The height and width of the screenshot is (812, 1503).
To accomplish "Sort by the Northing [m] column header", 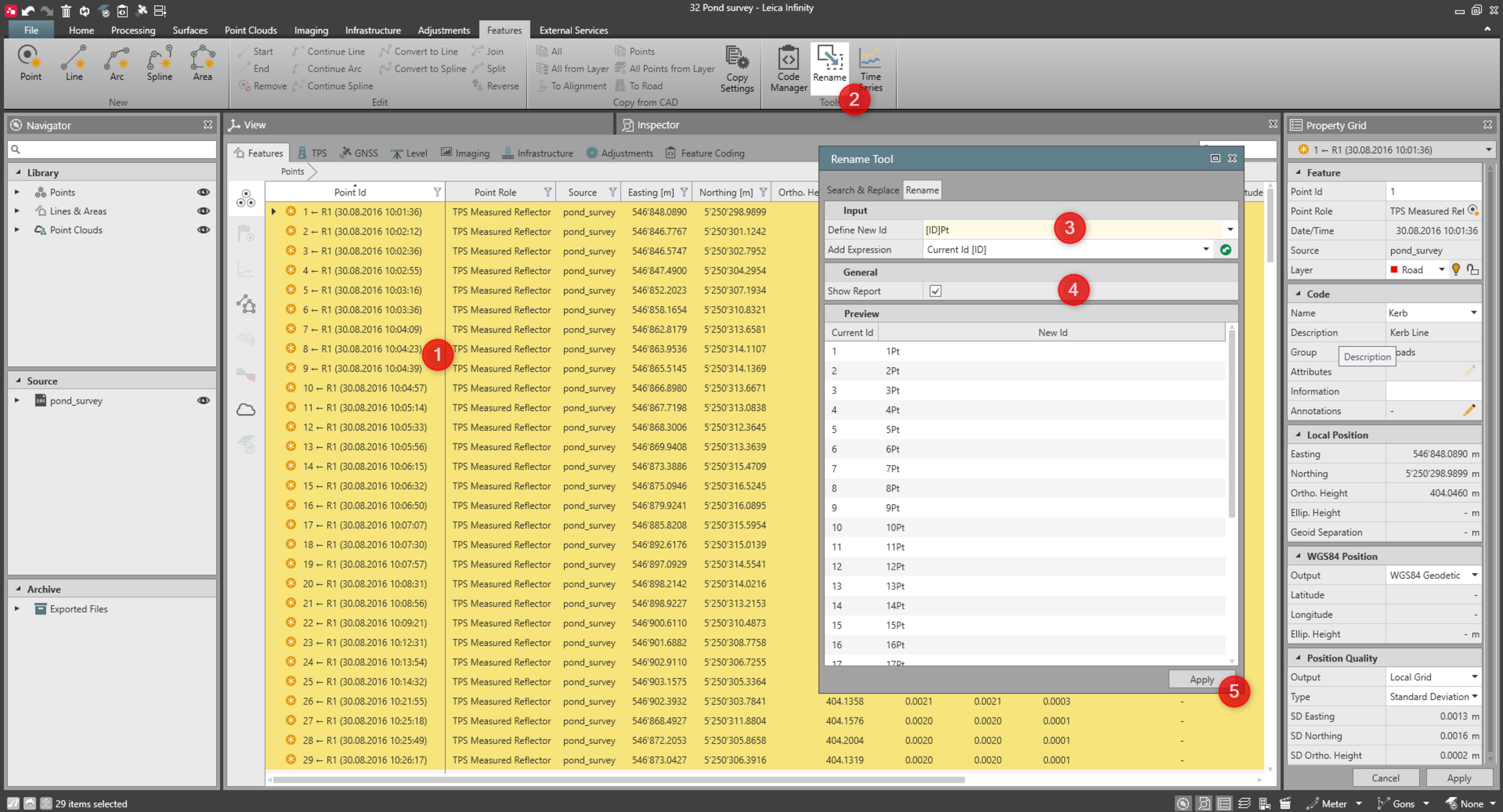I will tap(725, 192).
